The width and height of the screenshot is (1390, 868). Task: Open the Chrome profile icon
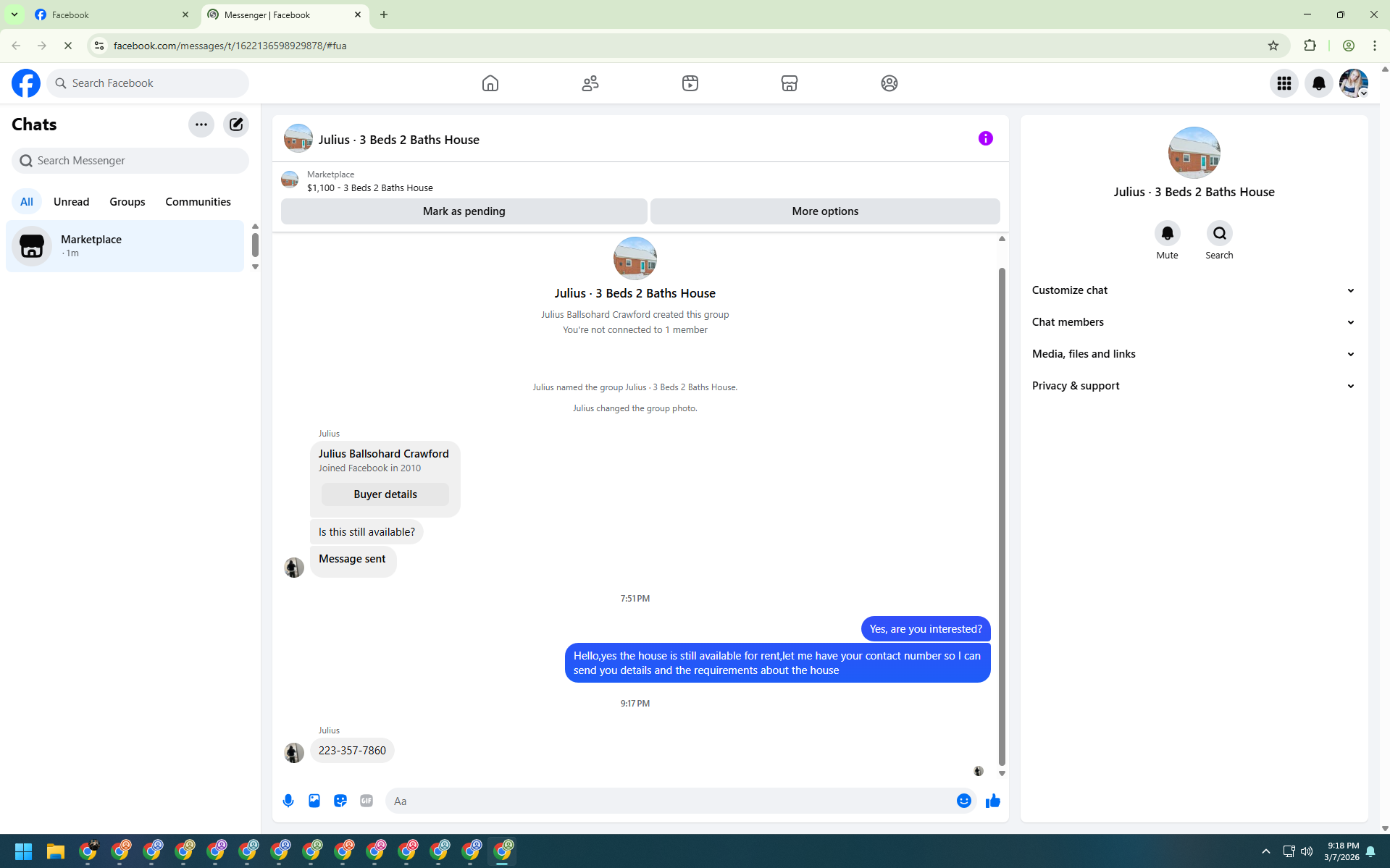[1349, 46]
